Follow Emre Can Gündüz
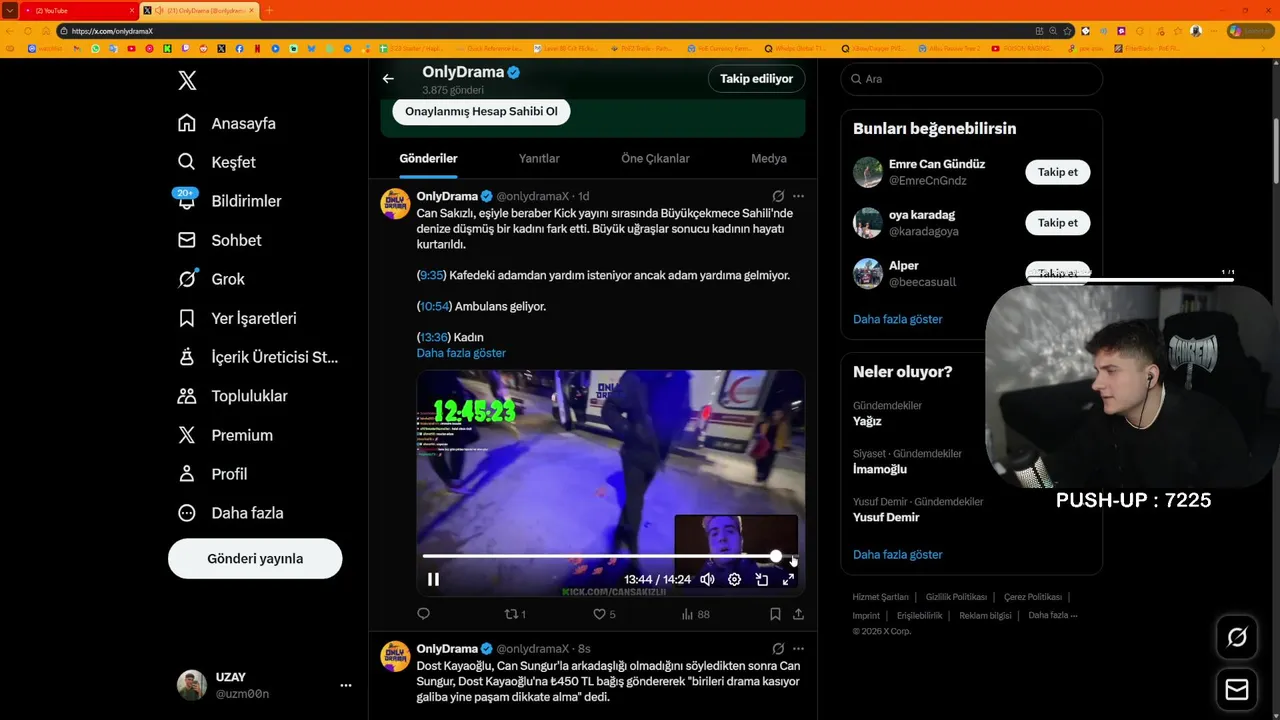This screenshot has width=1280, height=720. [1057, 172]
